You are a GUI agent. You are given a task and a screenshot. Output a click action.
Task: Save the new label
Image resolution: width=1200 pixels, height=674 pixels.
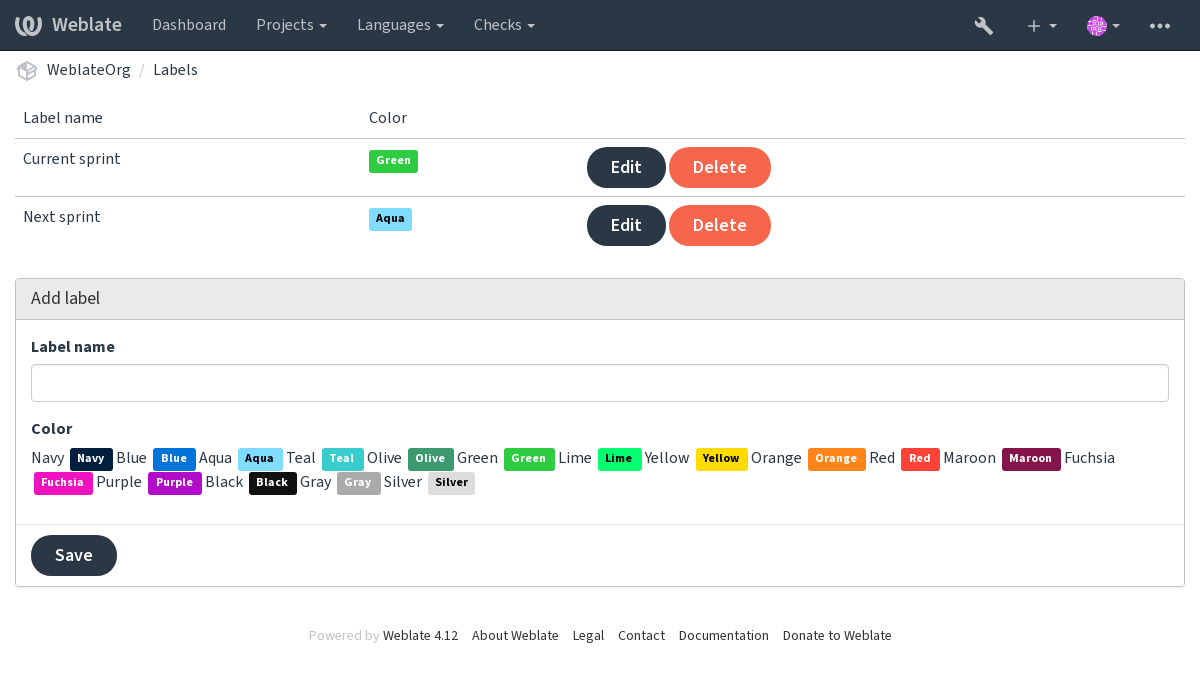pyautogui.click(x=74, y=555)
